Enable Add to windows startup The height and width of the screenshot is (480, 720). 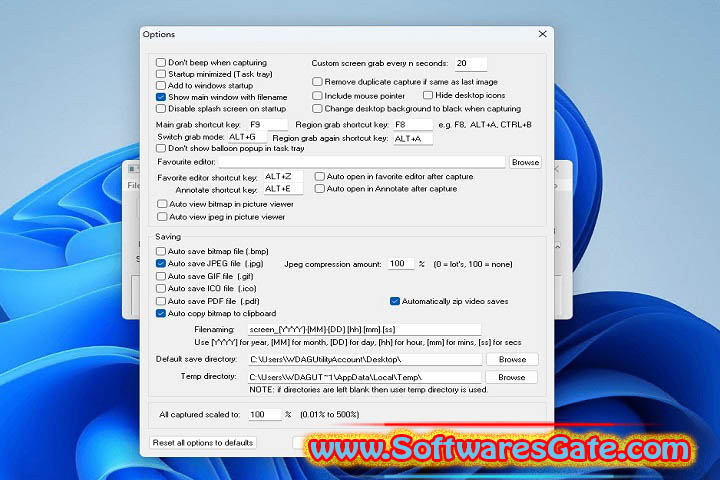pos(161,85)
